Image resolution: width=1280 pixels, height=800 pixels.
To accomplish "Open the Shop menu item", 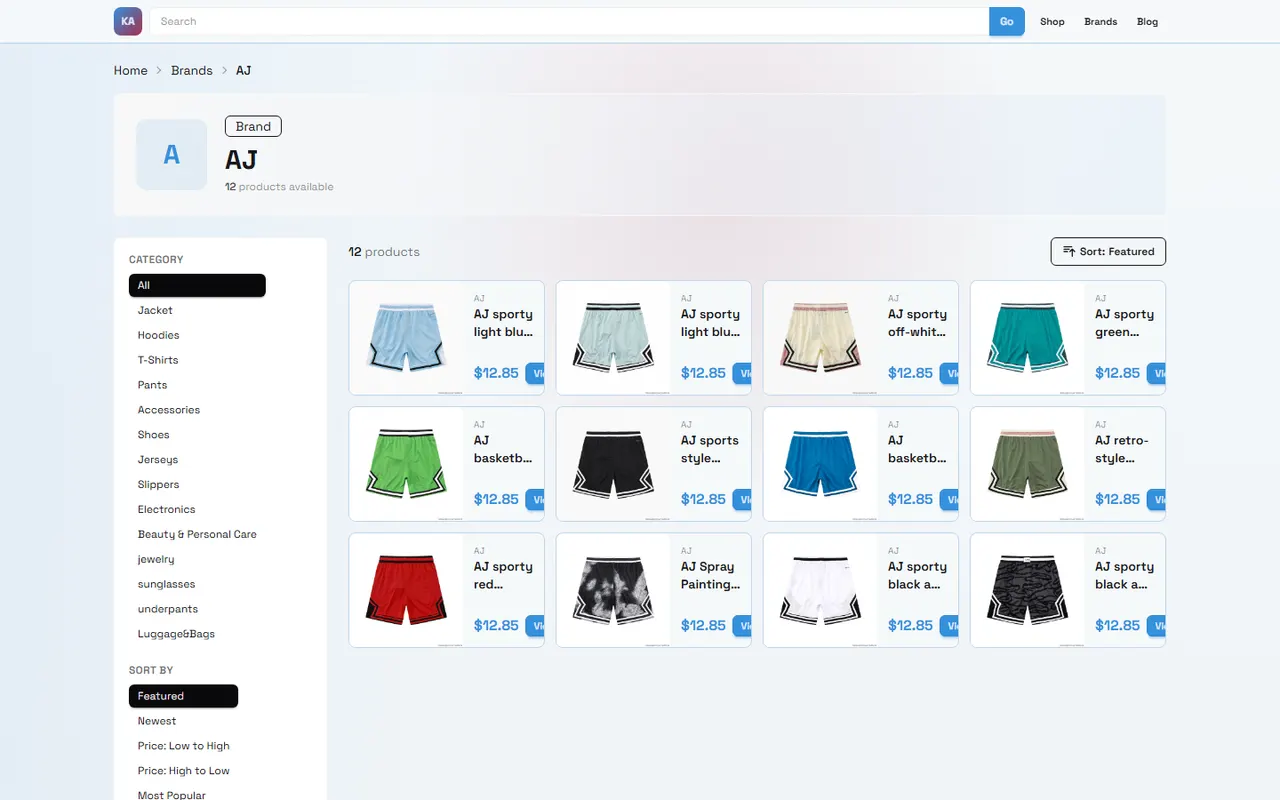I will pyautogui.click(x=1052, y=21).
